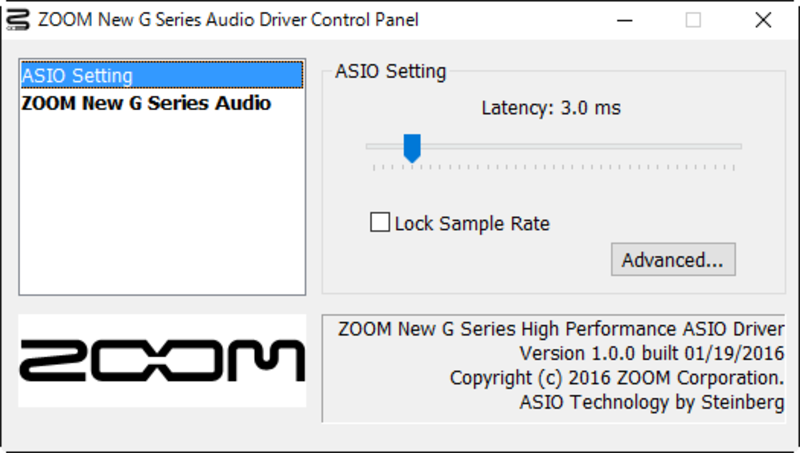Click the ZOOM app icon in title bar
The image size is (800, 453).
pos(17,20)
